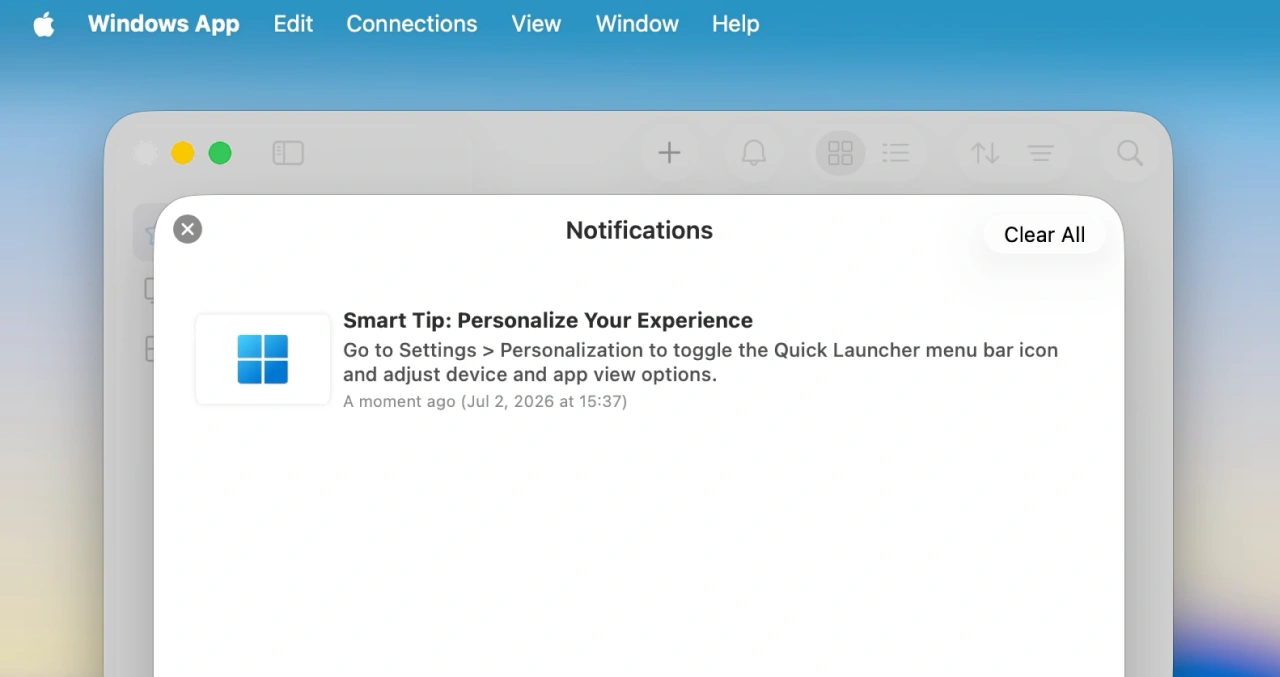Click the yellow minimize window button
The height and width of the screenshot is (677, 1280).
tap(182, 153)
